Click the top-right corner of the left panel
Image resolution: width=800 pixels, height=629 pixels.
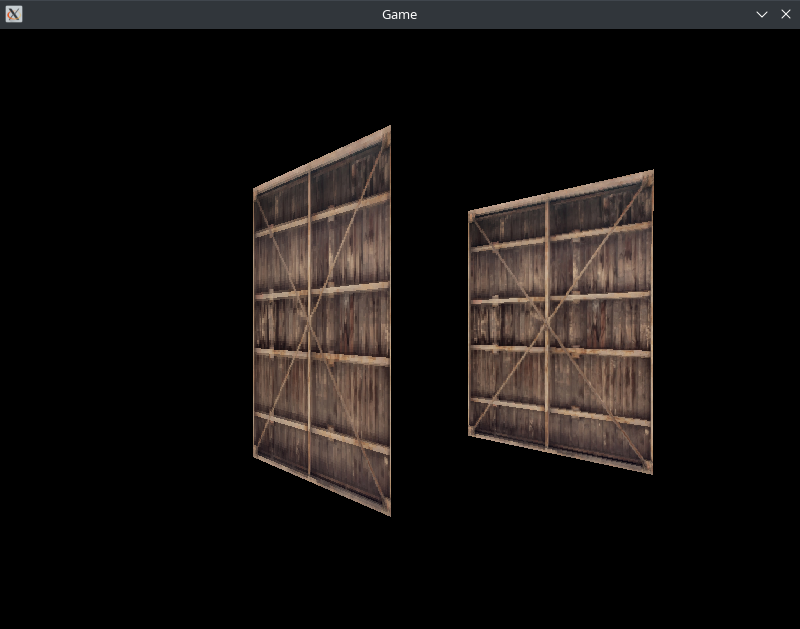(388, 129)
